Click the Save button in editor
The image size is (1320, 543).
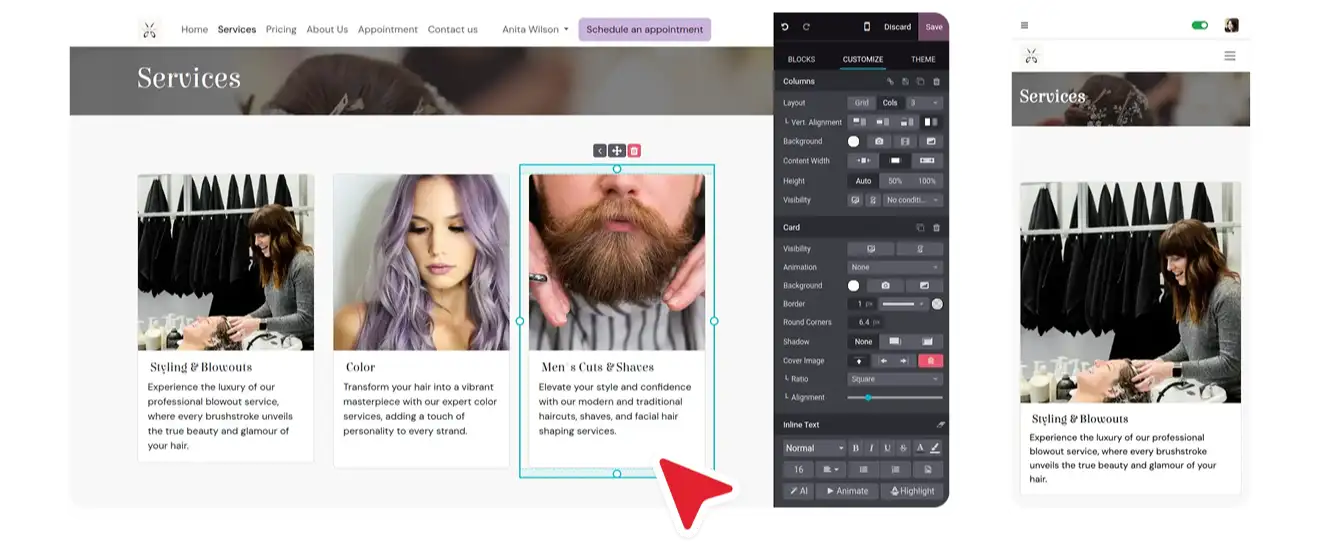click(x=933, y=27)
